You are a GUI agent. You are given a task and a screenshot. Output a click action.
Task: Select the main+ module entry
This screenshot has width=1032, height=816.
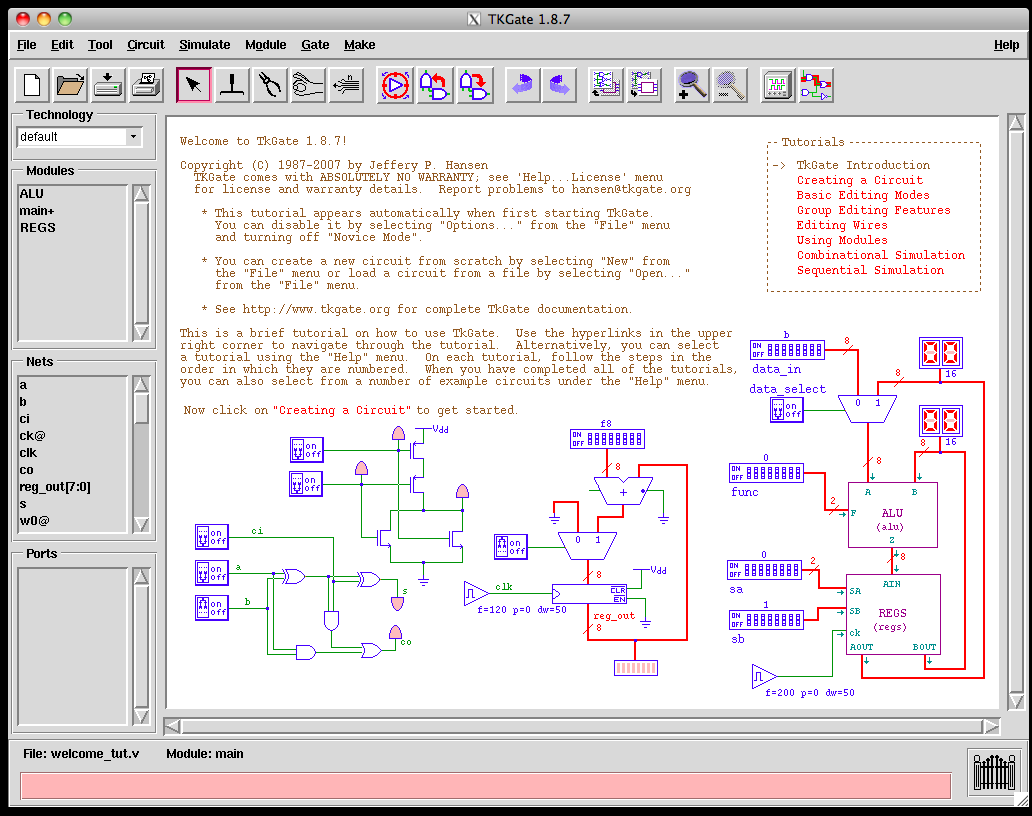[72, 211]
